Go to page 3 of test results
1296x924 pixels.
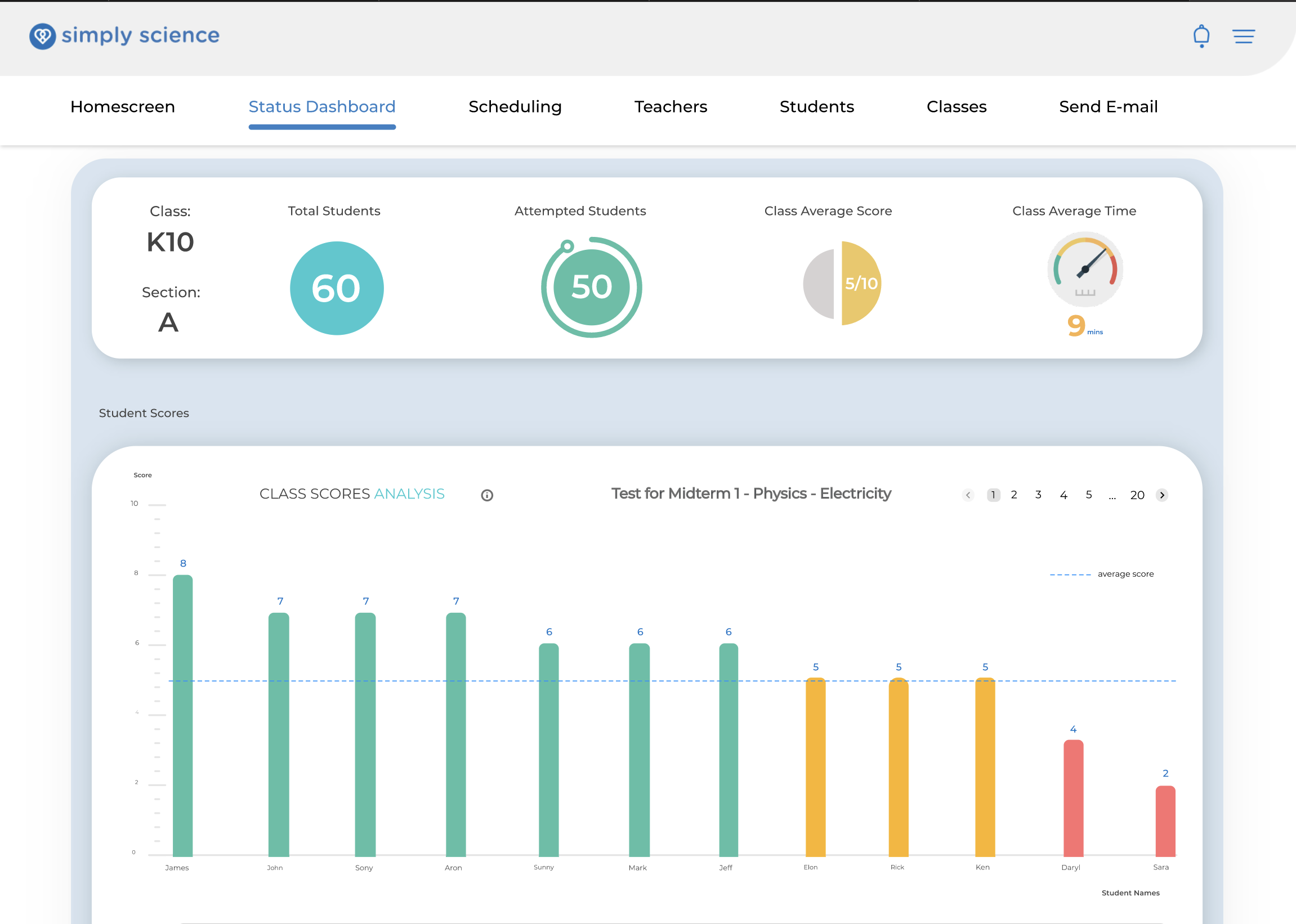tap(1038, 495)
